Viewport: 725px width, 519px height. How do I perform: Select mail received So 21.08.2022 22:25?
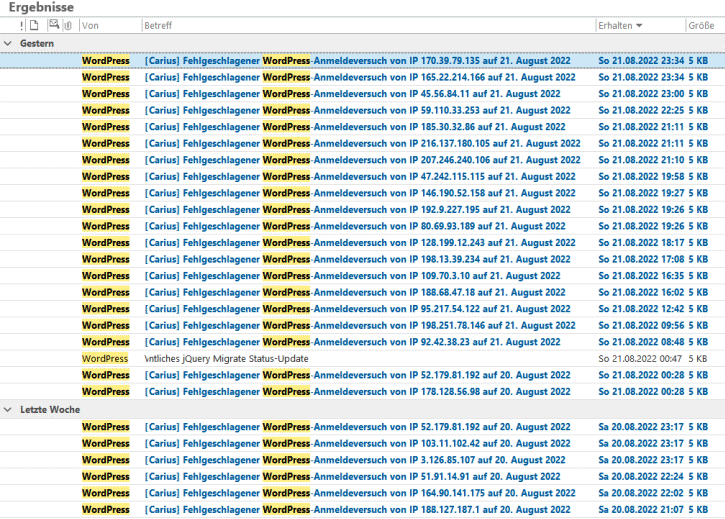click(362, 111)
